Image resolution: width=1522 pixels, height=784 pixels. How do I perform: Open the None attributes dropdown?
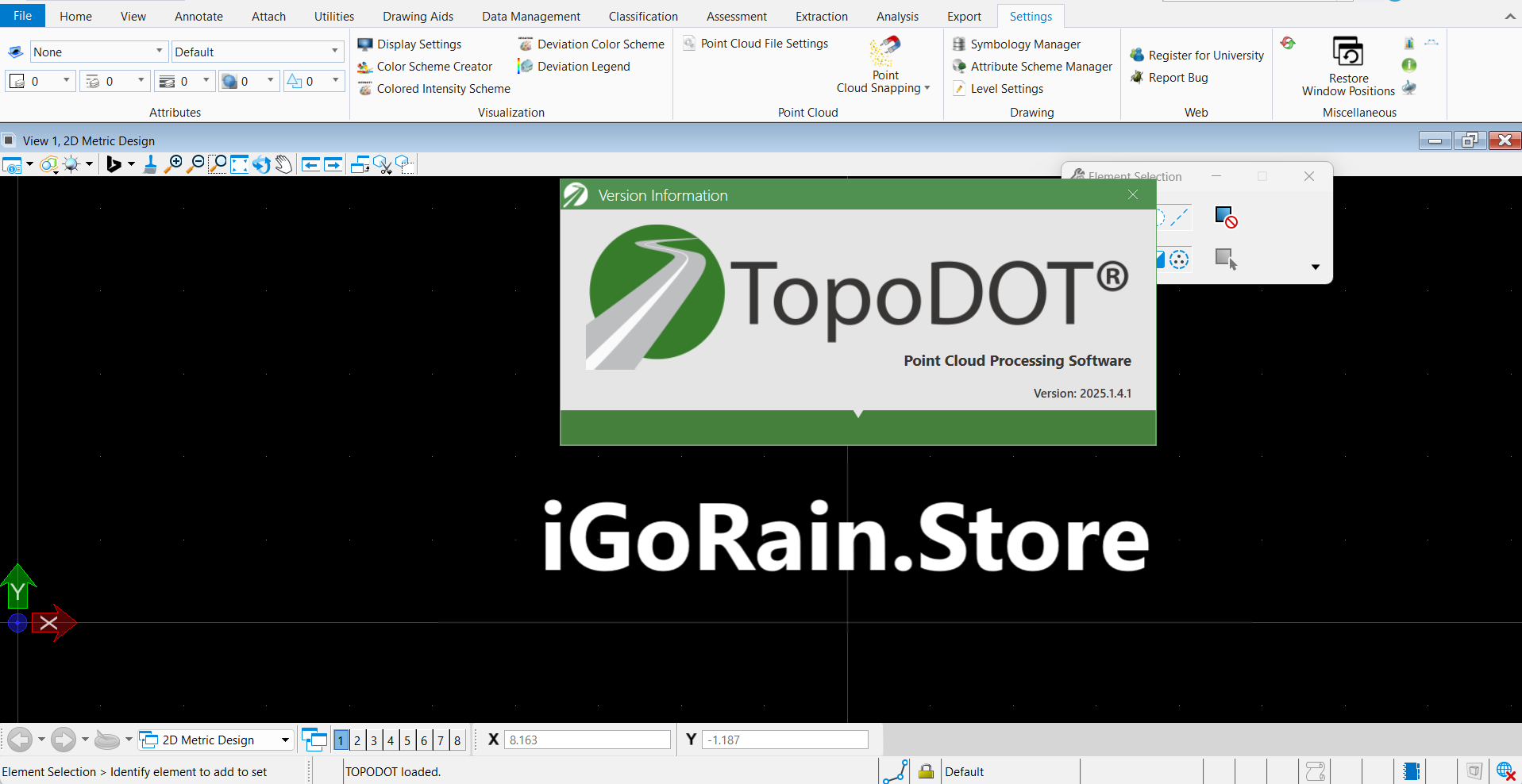[x=159, y=51]
